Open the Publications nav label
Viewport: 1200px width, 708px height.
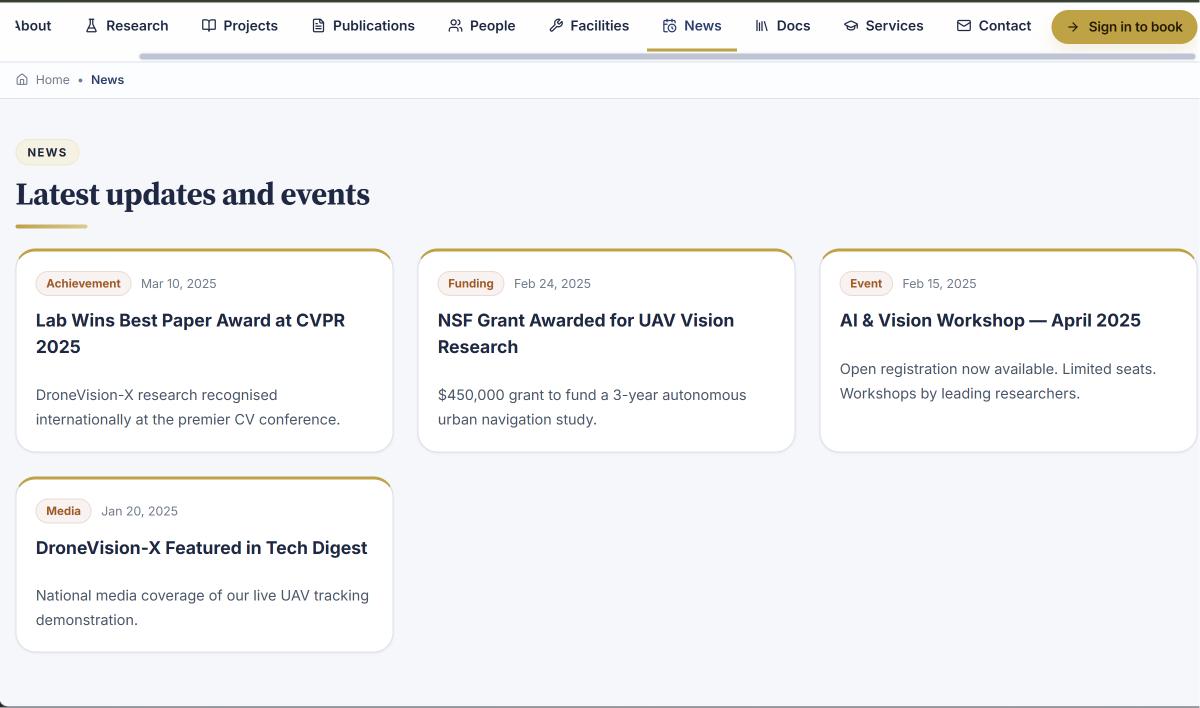pyautogui.click(x=374, y=26)
